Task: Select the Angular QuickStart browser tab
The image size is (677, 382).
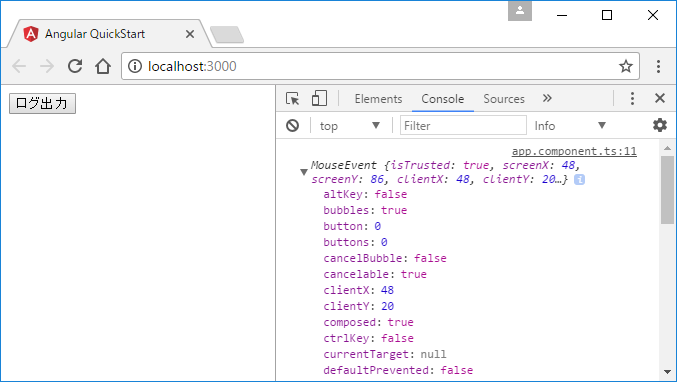Action: (x=108, y=34)
